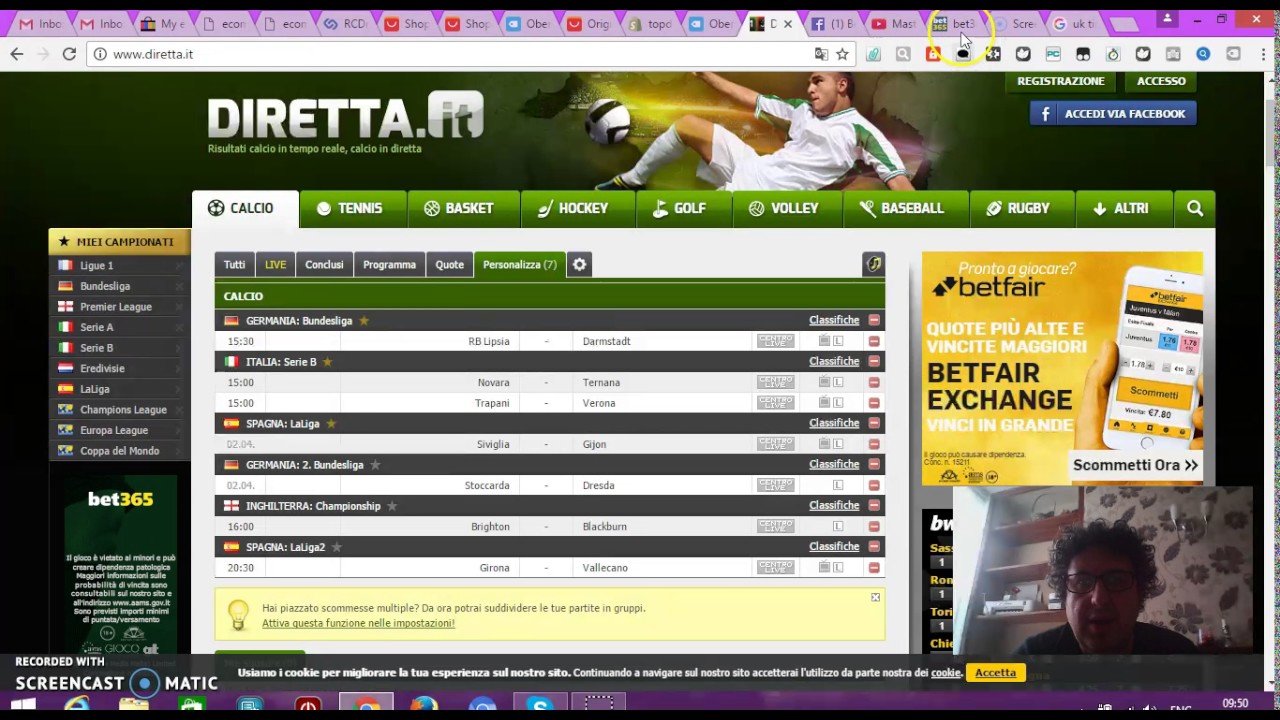Remove the Novara - Ternana match row
The width and height of the screenshot is (1280, 720).
click(x=874, y=382)
